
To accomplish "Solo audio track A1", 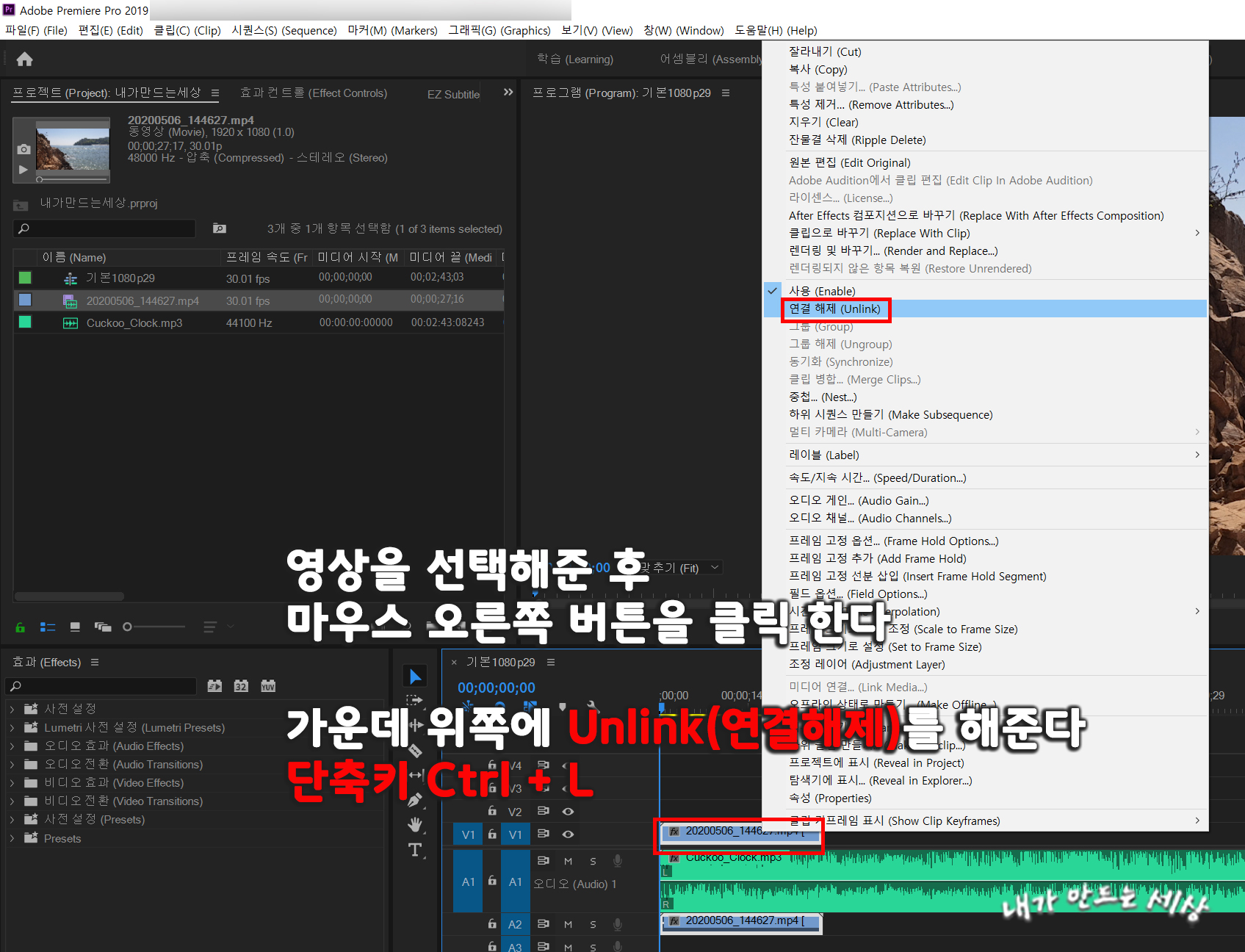I will coord(593,861).
